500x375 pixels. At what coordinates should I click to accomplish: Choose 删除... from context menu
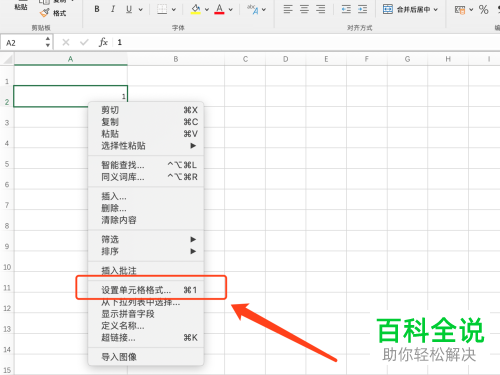coord(146,208)
